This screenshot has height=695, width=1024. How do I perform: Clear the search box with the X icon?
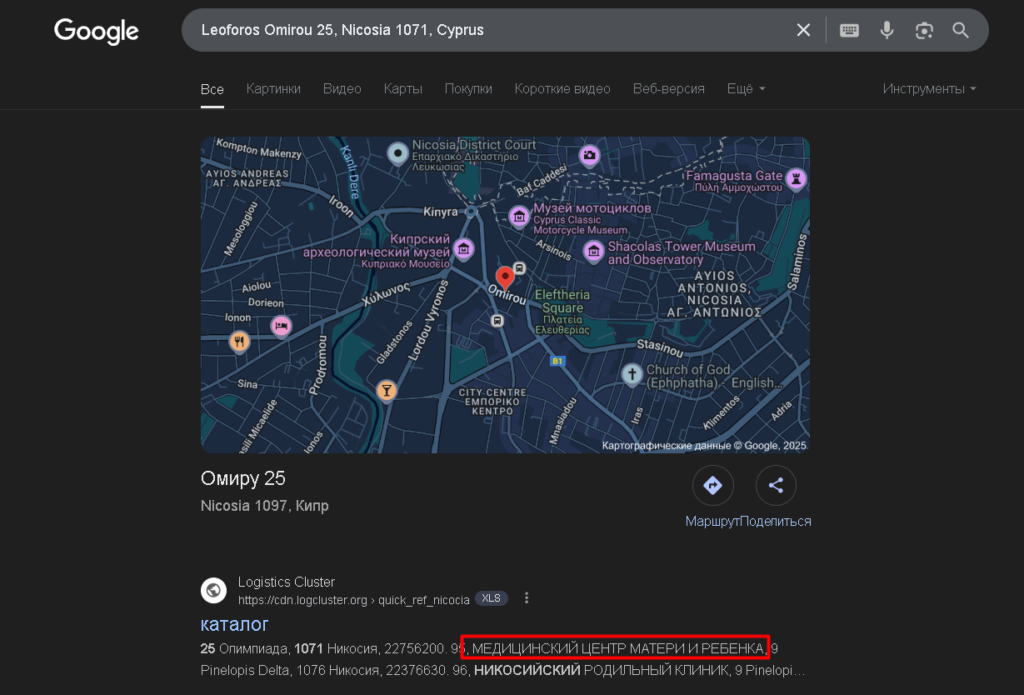pyautogui.click(x=803, y=30)
